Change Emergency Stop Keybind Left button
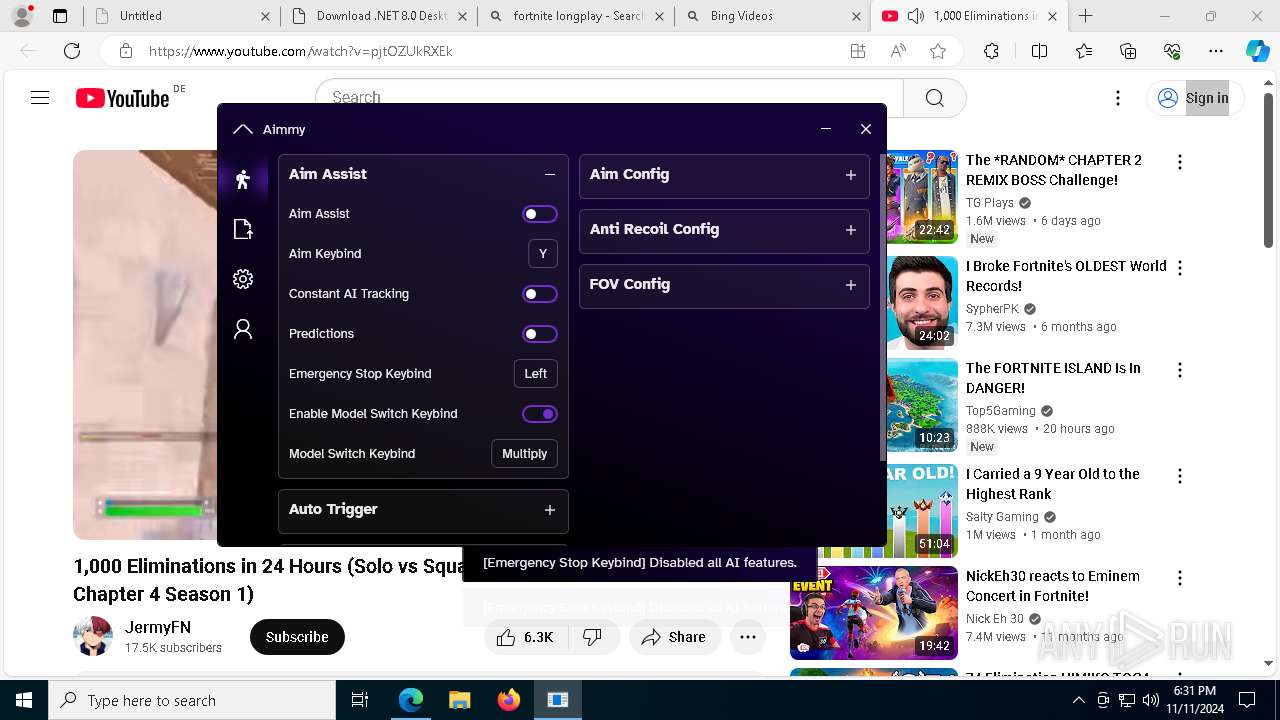This screenshot has width=1280, height=720. [535, 374]
